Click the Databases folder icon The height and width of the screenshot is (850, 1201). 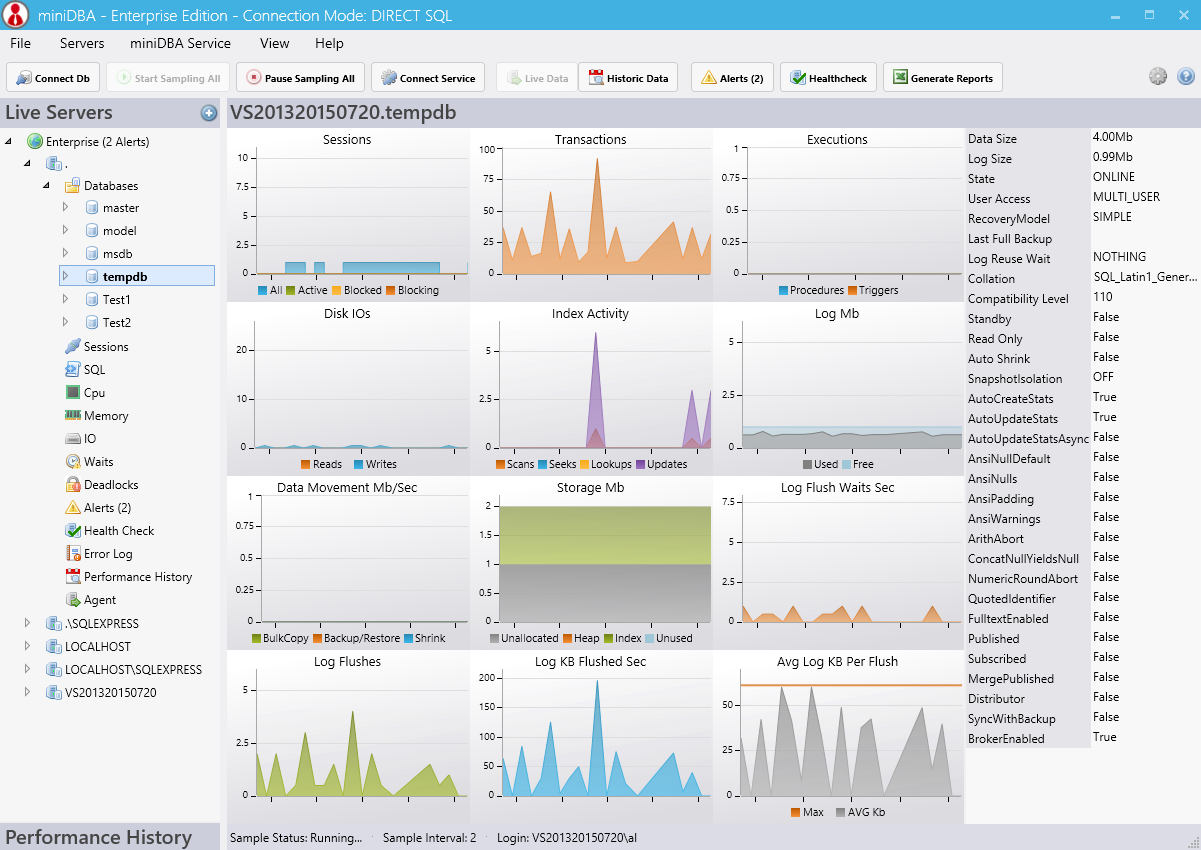pyautogui.click(x=73, y=186)
